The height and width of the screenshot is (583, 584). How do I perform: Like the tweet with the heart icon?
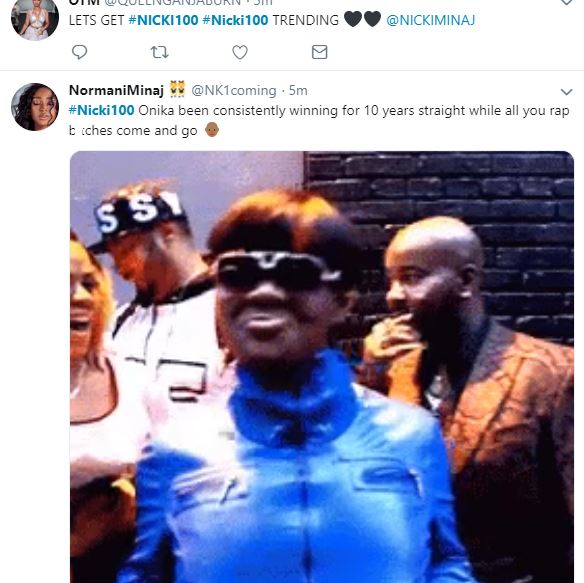240,52
